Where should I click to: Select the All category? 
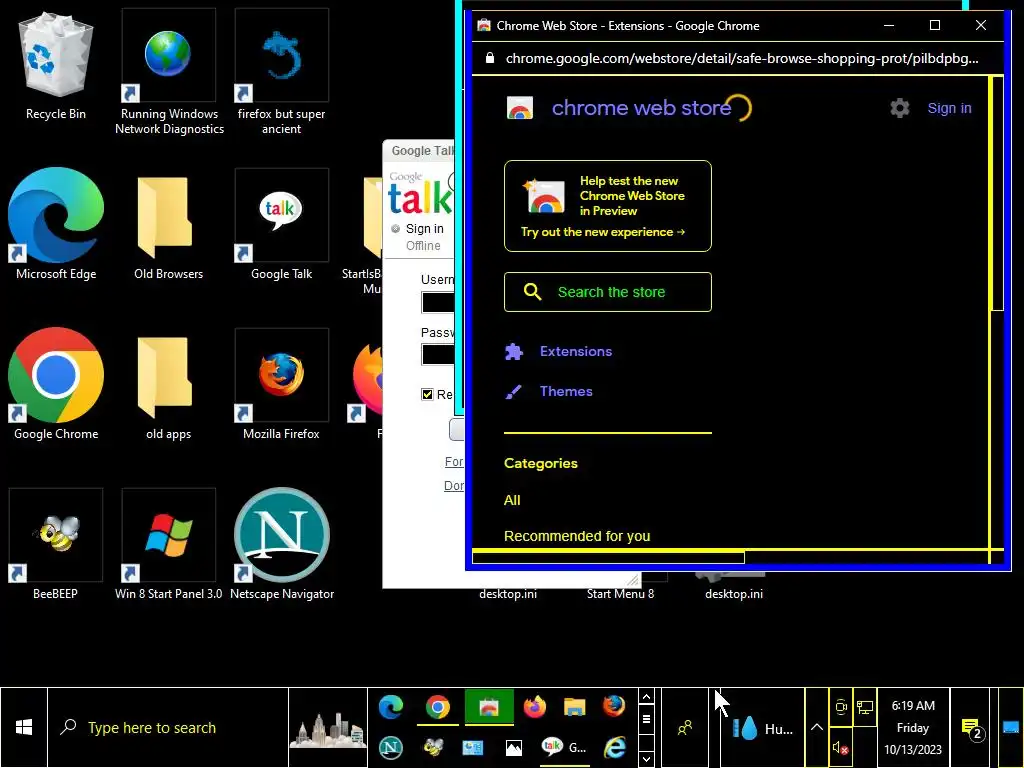coord(512,500)
